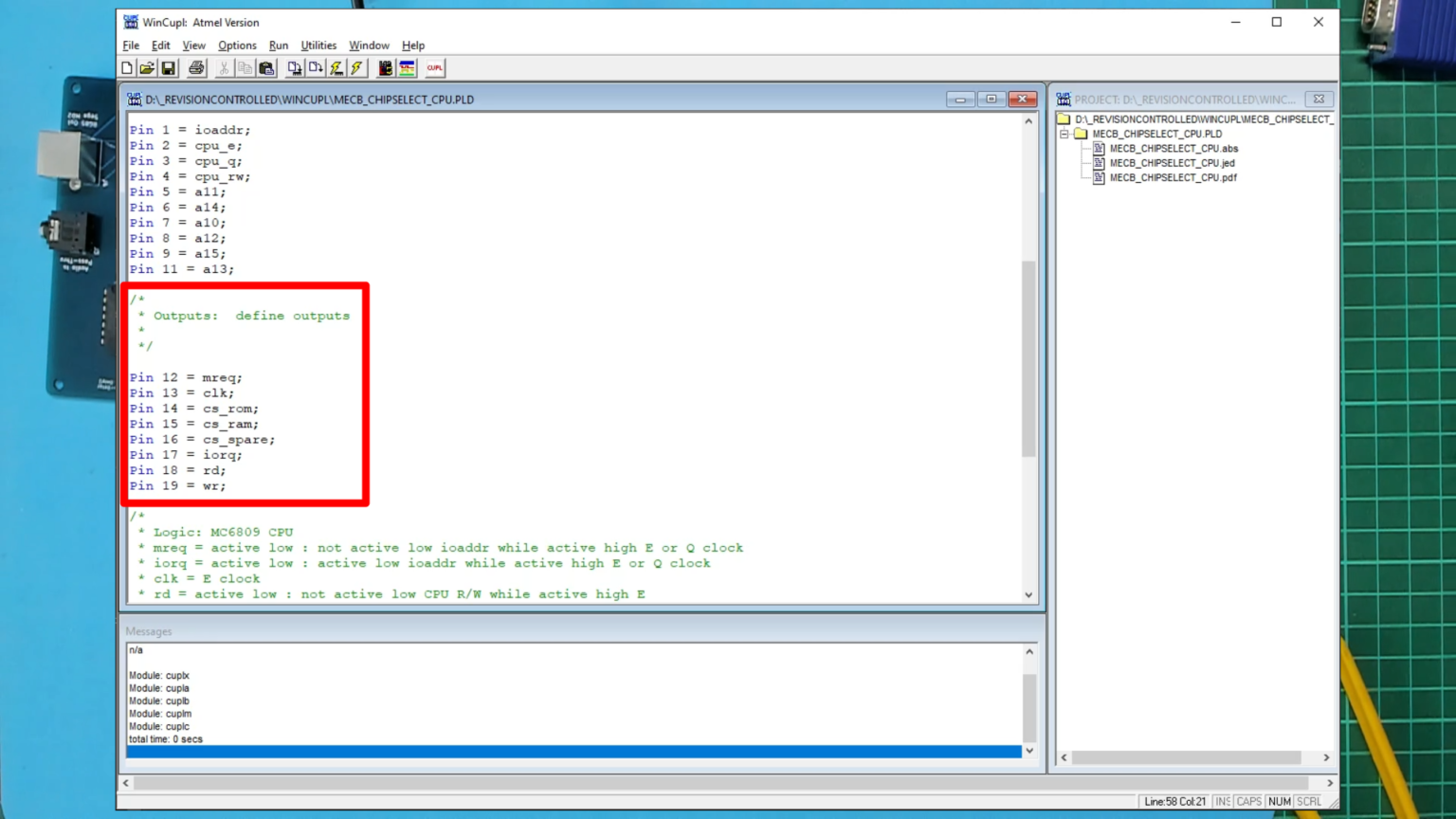Toggle INS overwrite mode in status bar
The width and height of the screenshot is (1456, 819).
tap(1224, 801)
